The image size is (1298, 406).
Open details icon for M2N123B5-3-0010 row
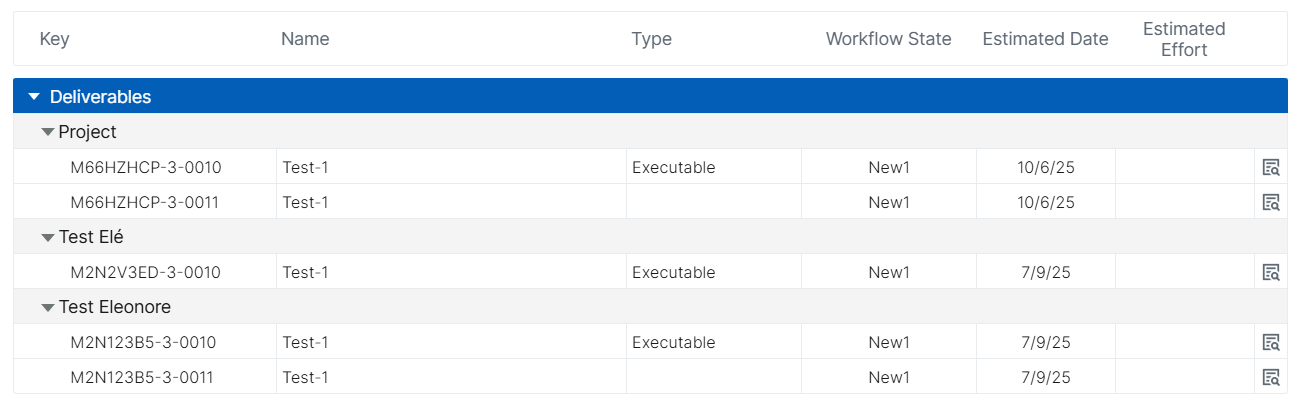pyautogui.click(x=1271, y=342)
